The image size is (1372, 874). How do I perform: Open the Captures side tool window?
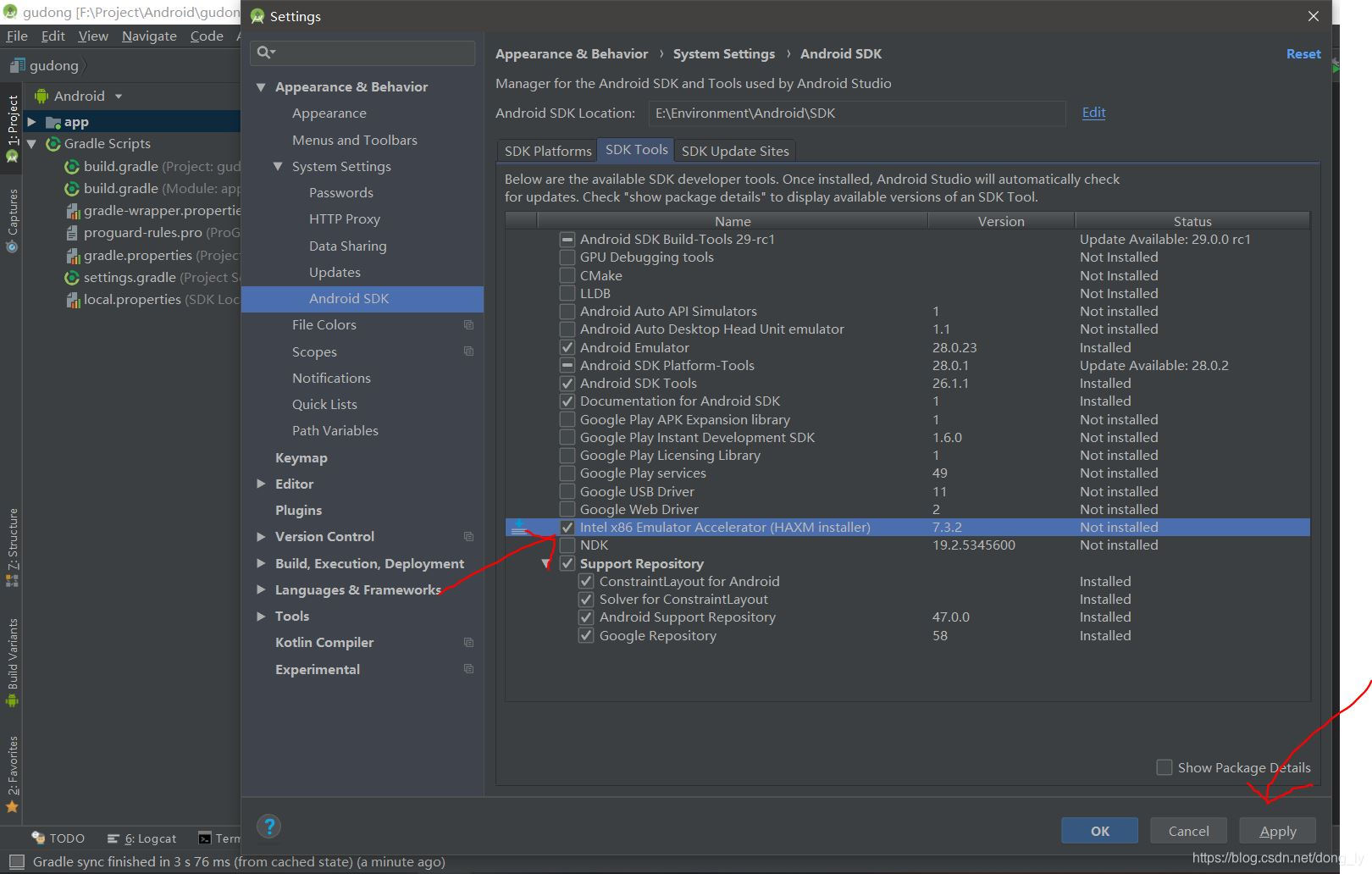(12, 220)
